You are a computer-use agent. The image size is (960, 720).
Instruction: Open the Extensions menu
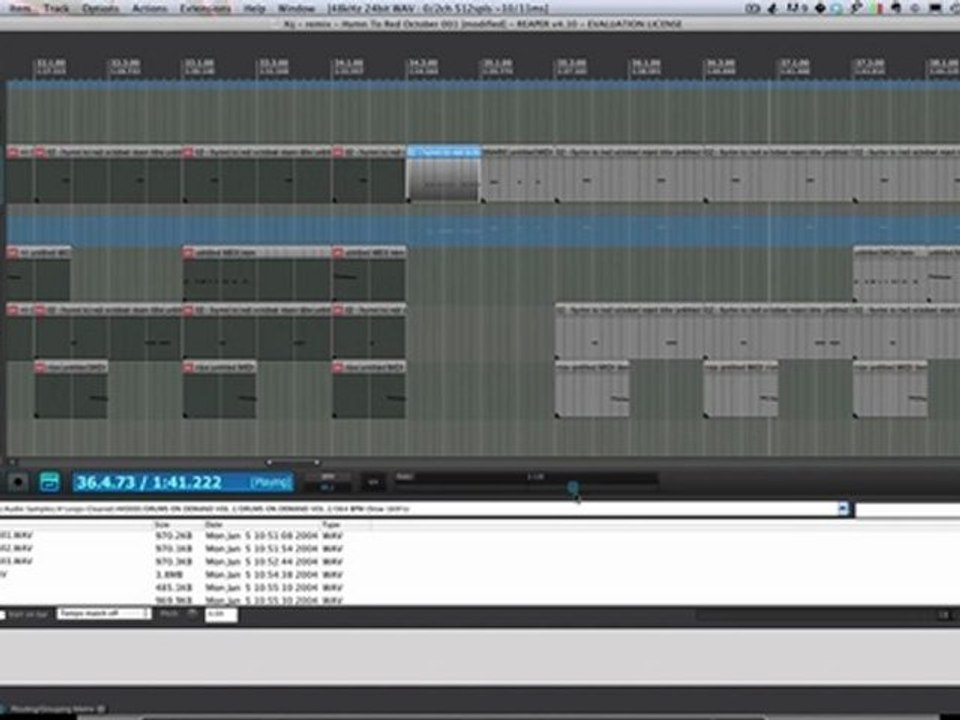205,9
